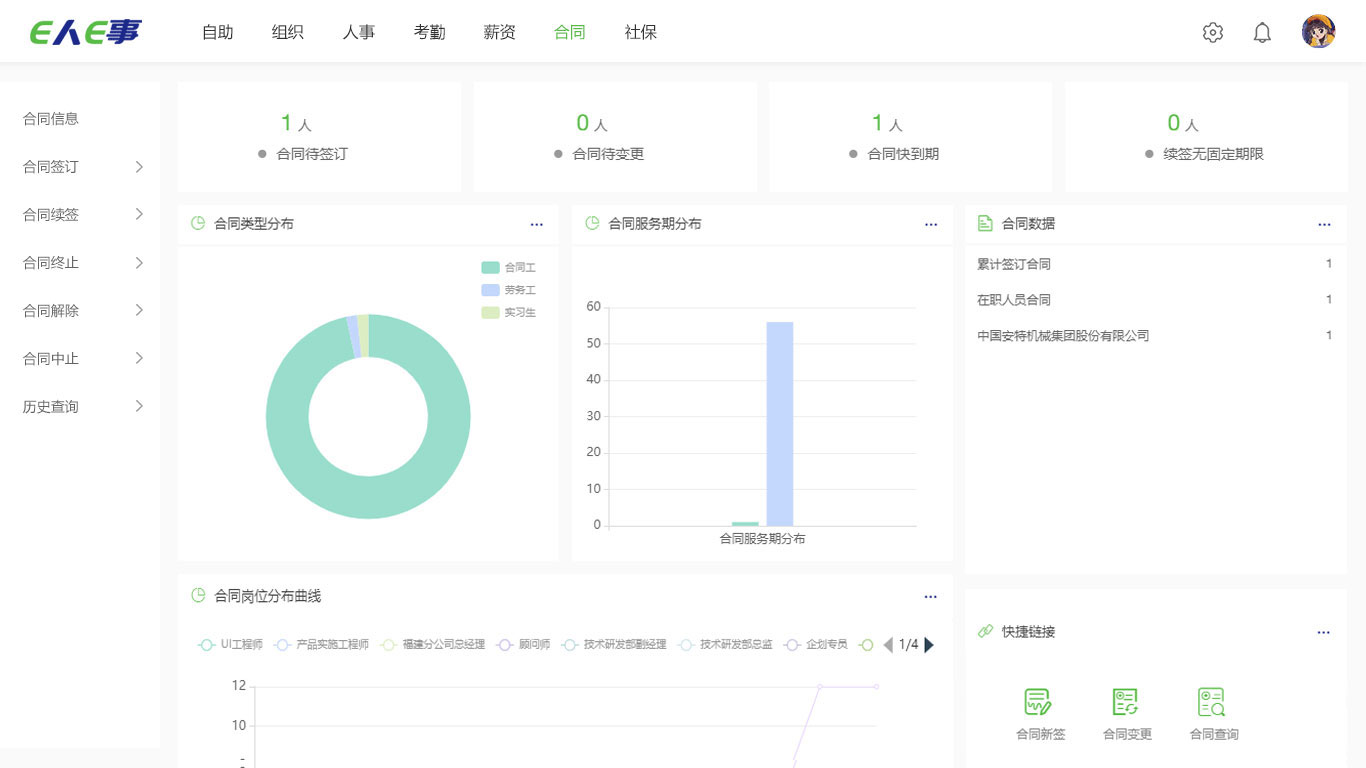Click the 合同数据 document icon

985,224
